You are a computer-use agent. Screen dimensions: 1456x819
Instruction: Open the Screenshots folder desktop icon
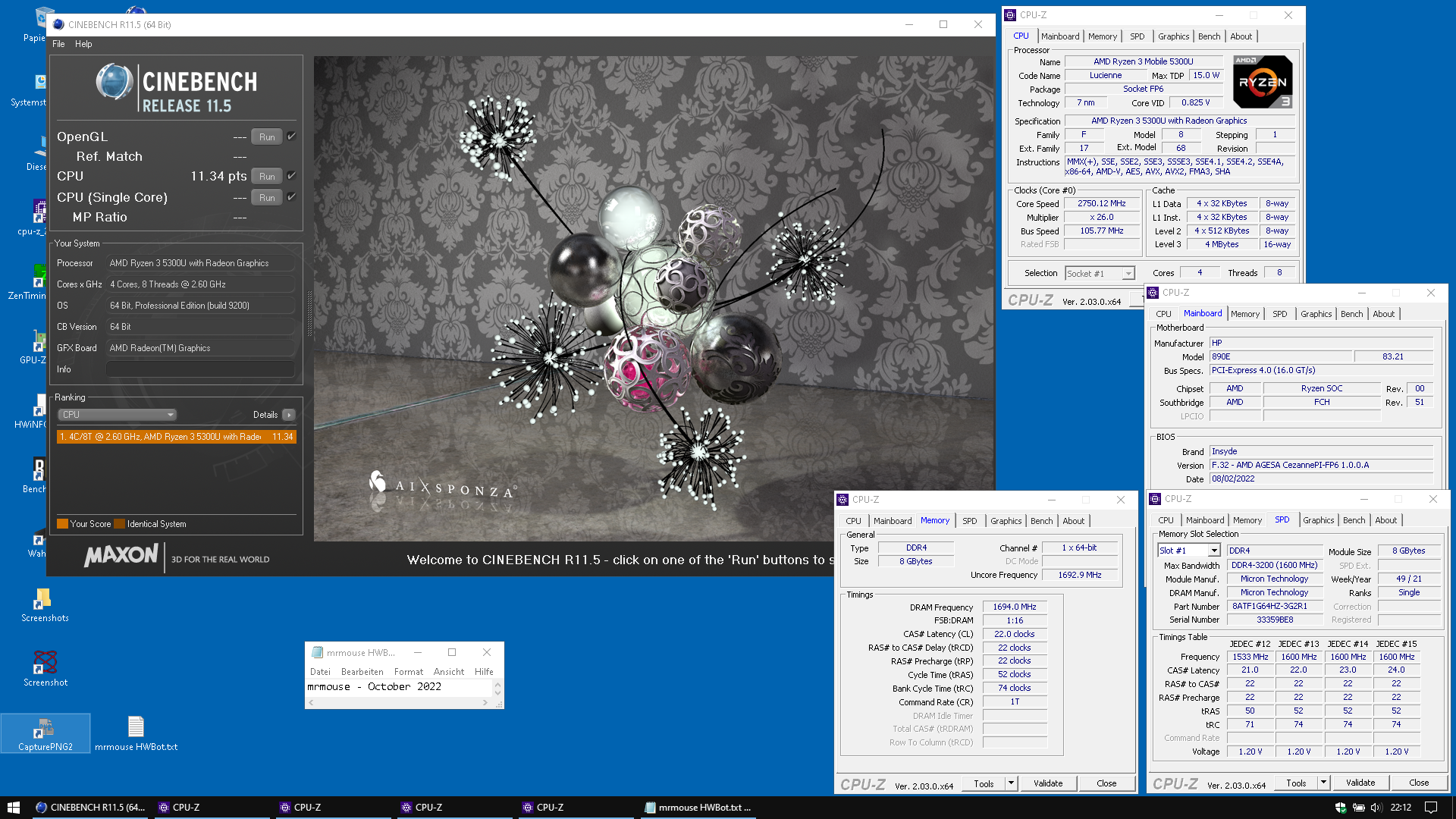(x=44, y=605)
